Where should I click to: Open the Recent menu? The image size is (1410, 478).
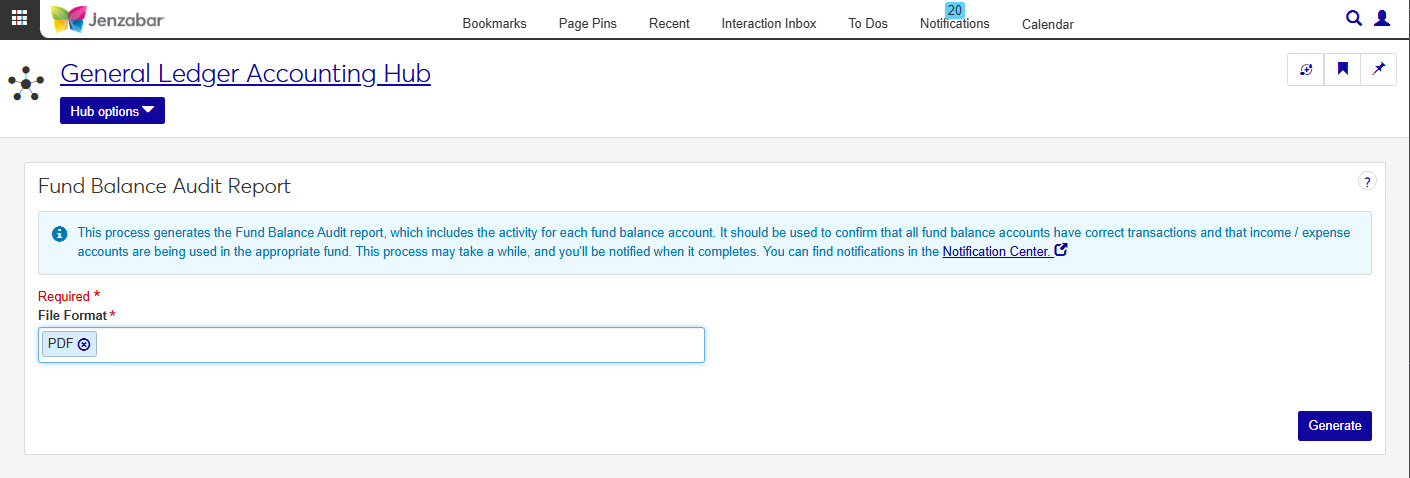coord(669,24)
